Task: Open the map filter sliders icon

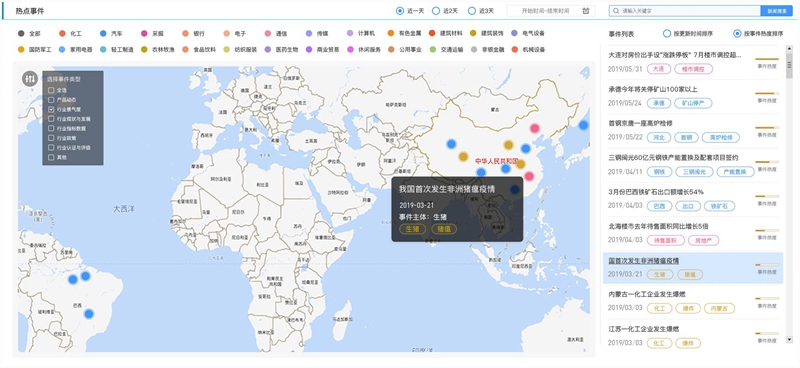Action: (x=30, y=79)
